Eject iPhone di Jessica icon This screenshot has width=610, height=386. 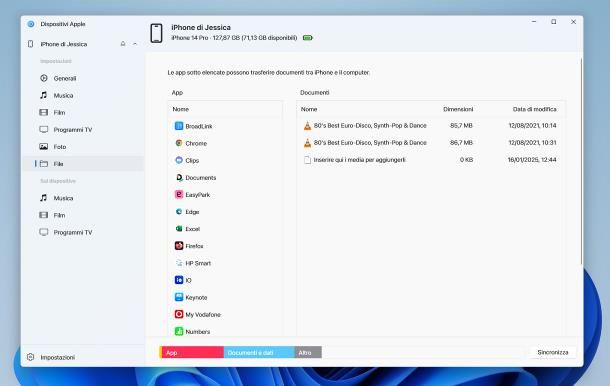[123, 44]
